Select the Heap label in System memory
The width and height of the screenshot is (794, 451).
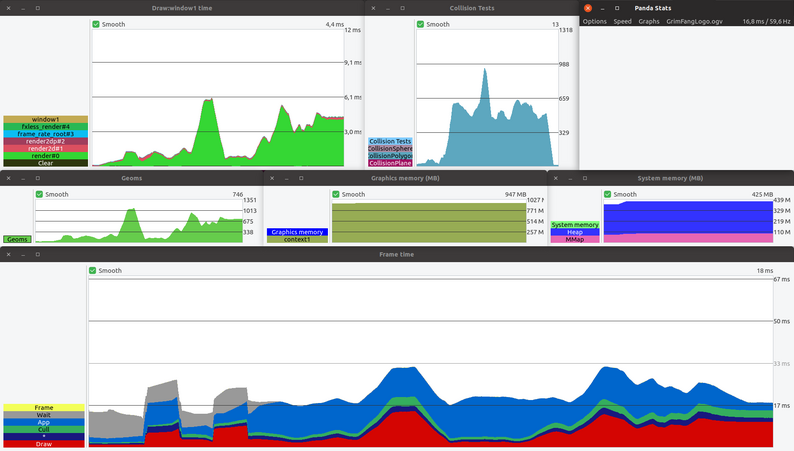[575, 232]
